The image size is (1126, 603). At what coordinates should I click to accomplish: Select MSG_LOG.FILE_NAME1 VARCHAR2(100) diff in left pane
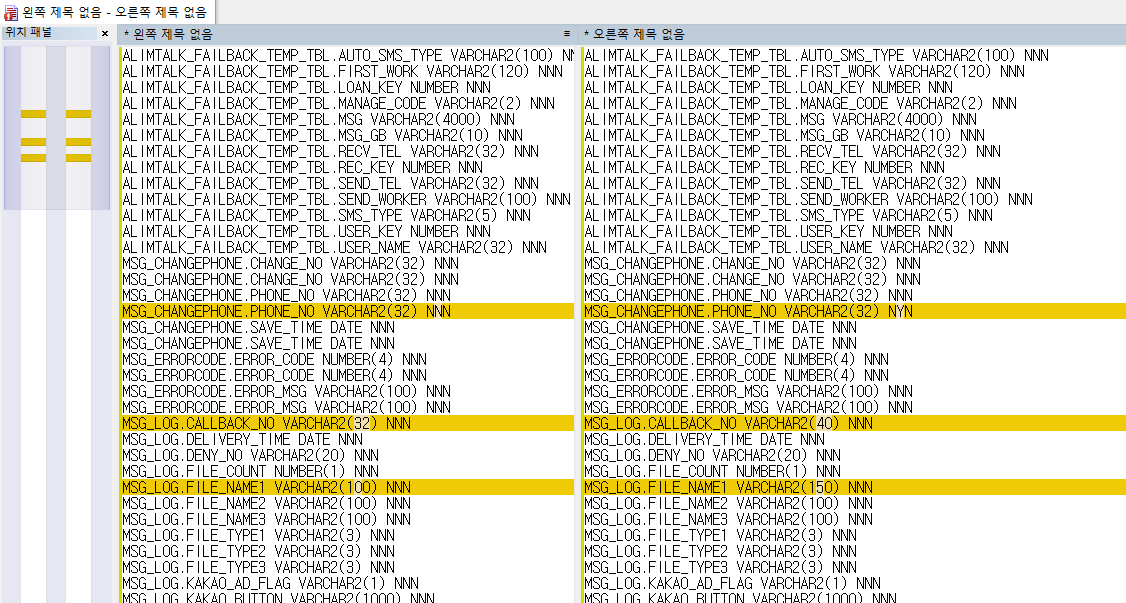[266, 487]
